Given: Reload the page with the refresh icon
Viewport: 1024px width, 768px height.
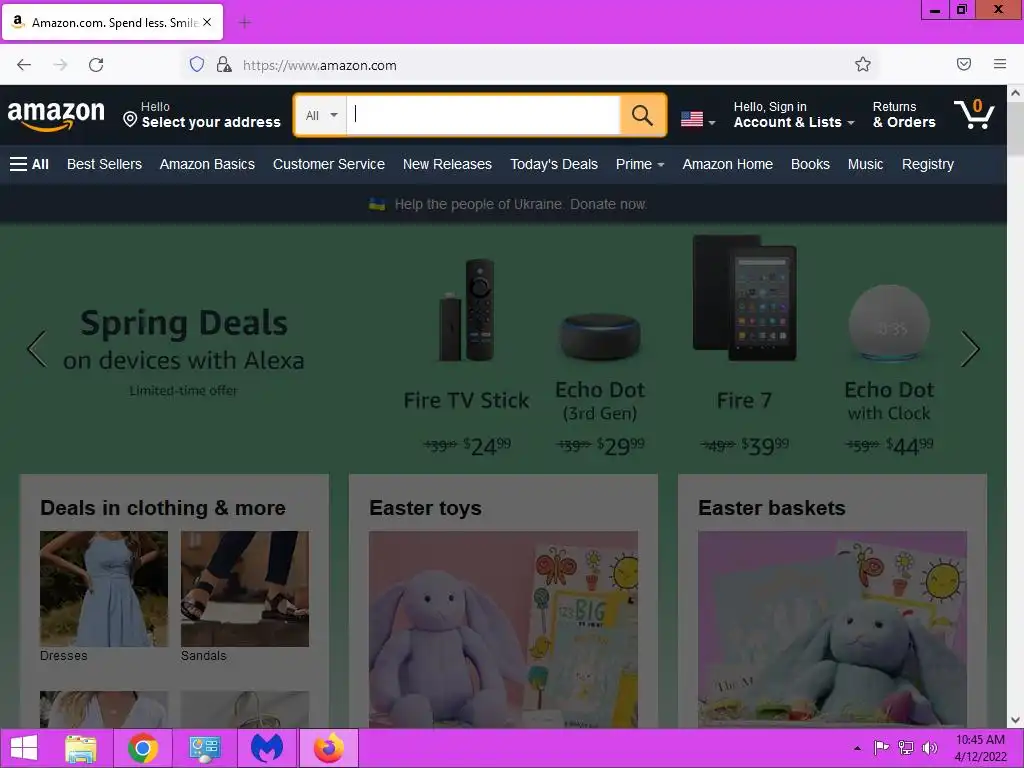Looking at the screenshot, I should point(96,64).
